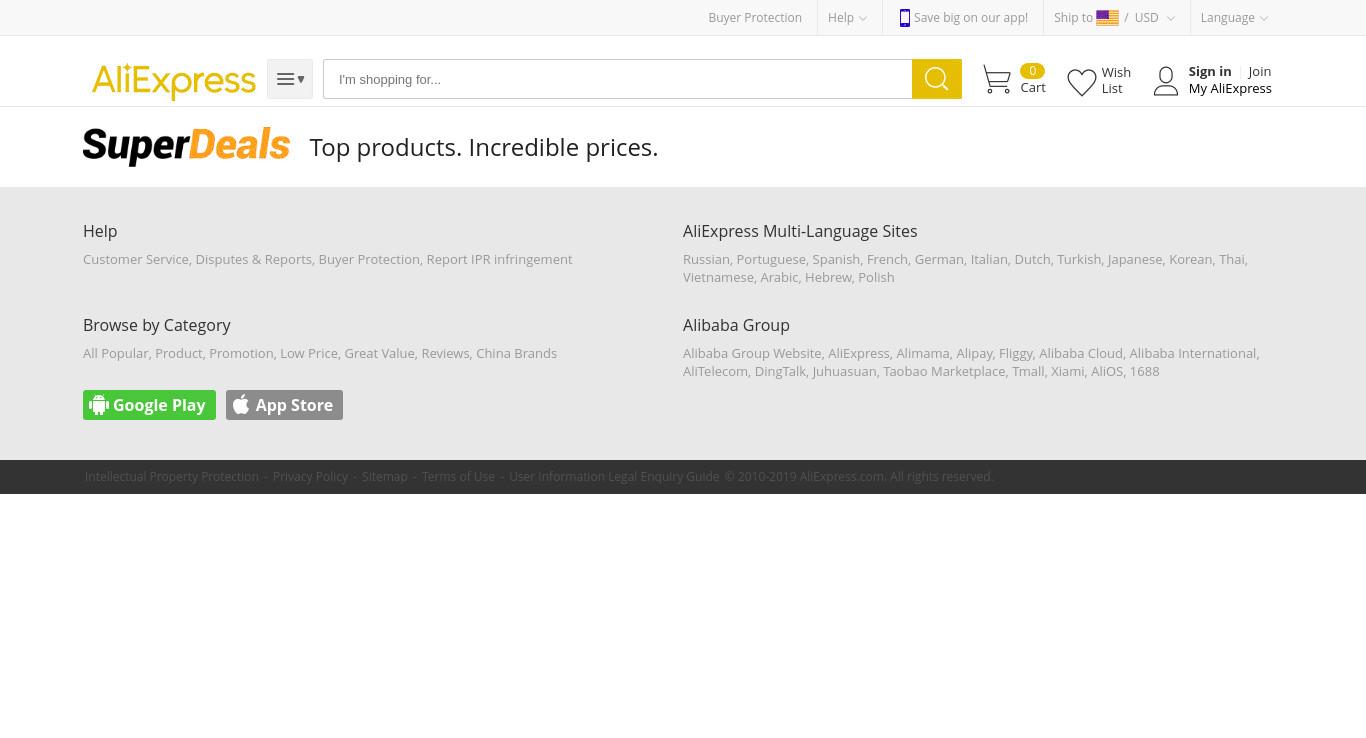
Task: Select the Arabic language site
Action: (x=779, y=277)
